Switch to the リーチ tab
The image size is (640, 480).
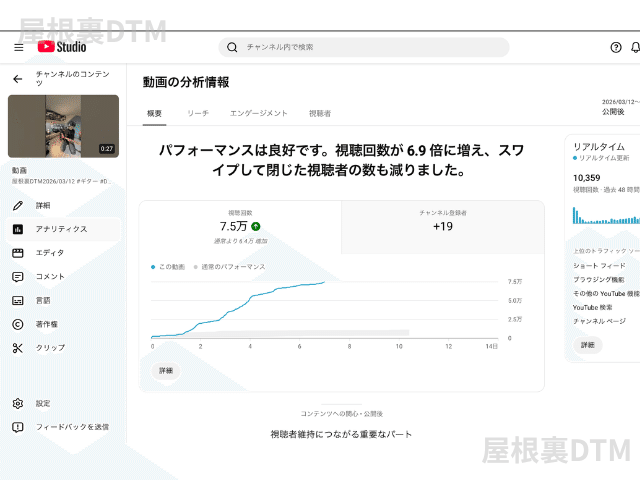pyautogui.click(x=198, y=113)
